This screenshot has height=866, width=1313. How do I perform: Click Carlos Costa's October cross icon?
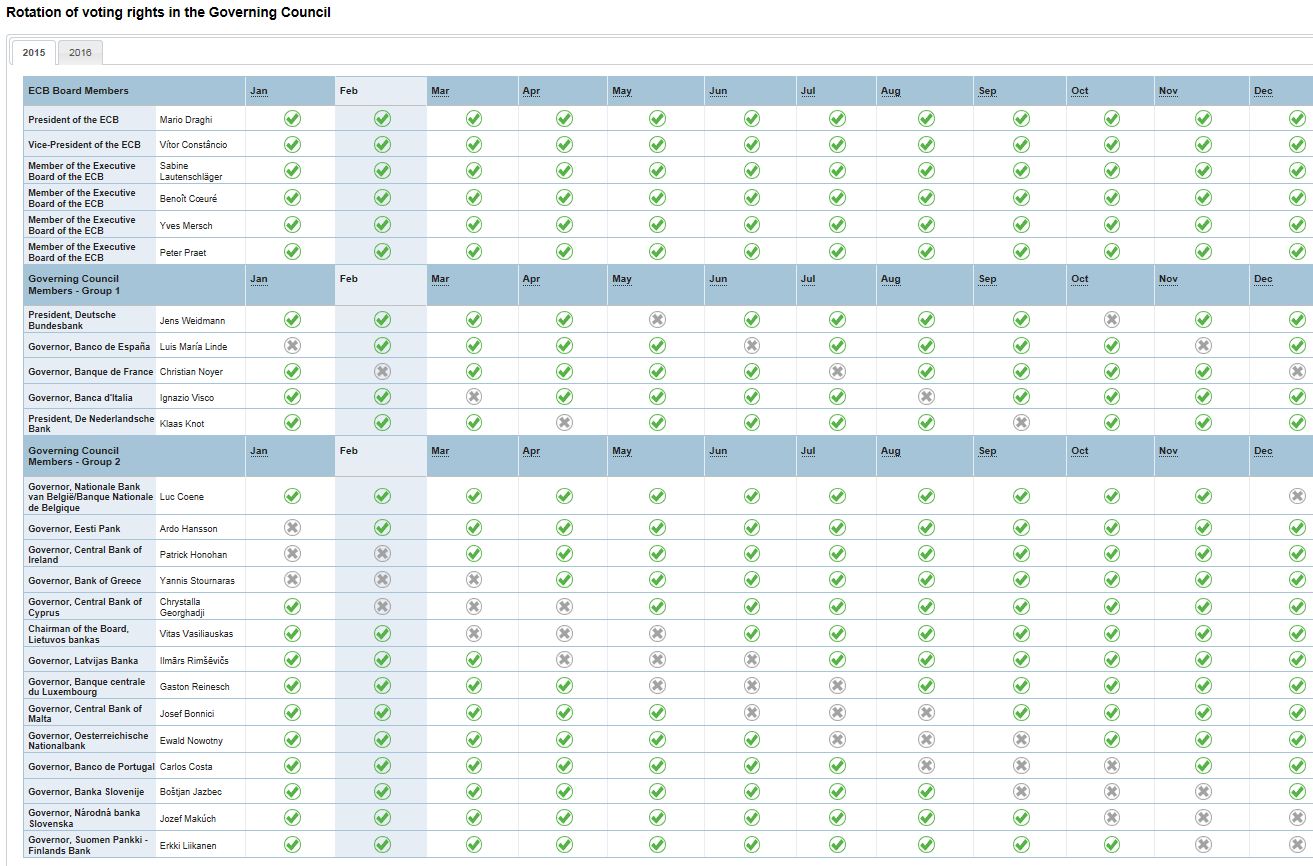1111,766
